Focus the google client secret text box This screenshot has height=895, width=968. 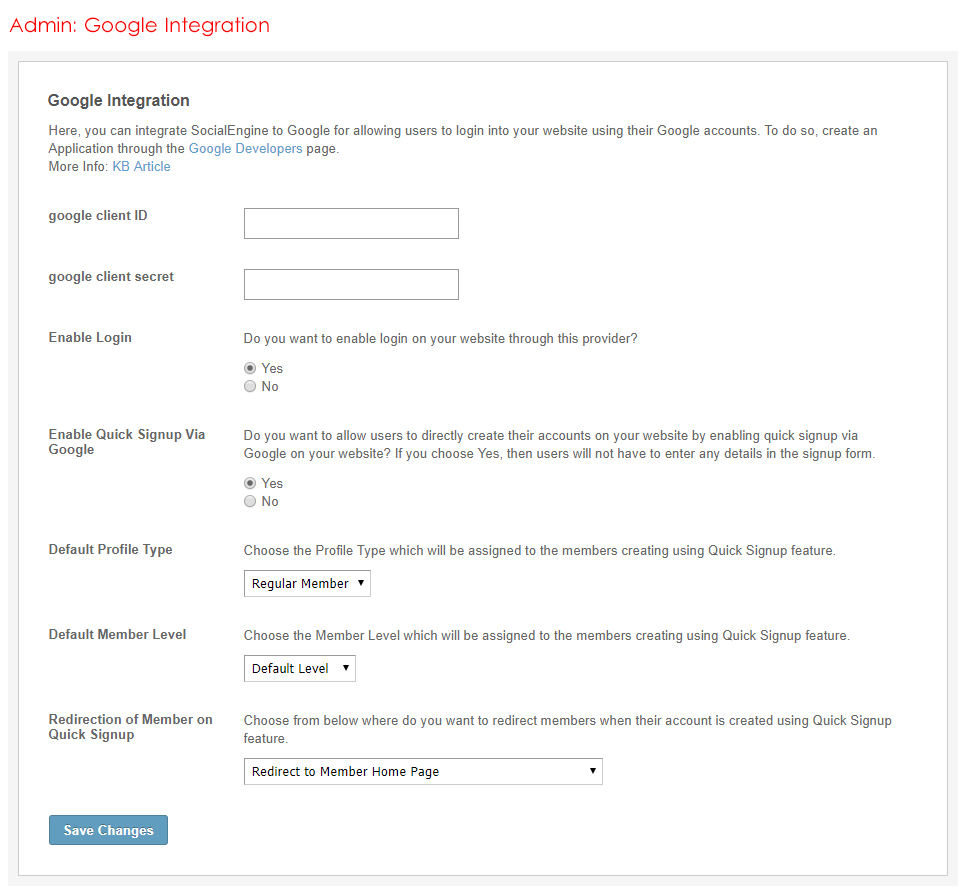(351, 285)
